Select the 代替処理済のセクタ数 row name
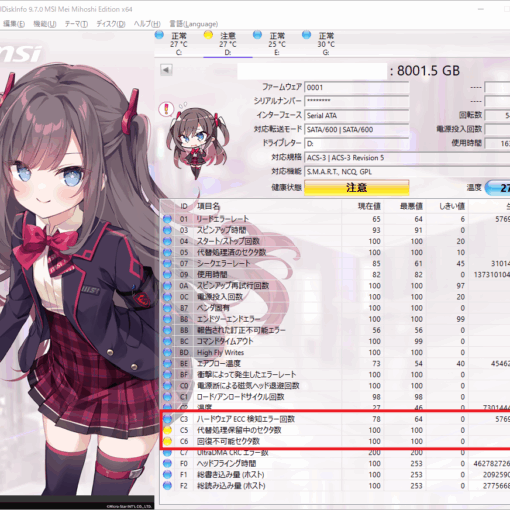This screenshot has height=510, width=510. coord(231,252)
